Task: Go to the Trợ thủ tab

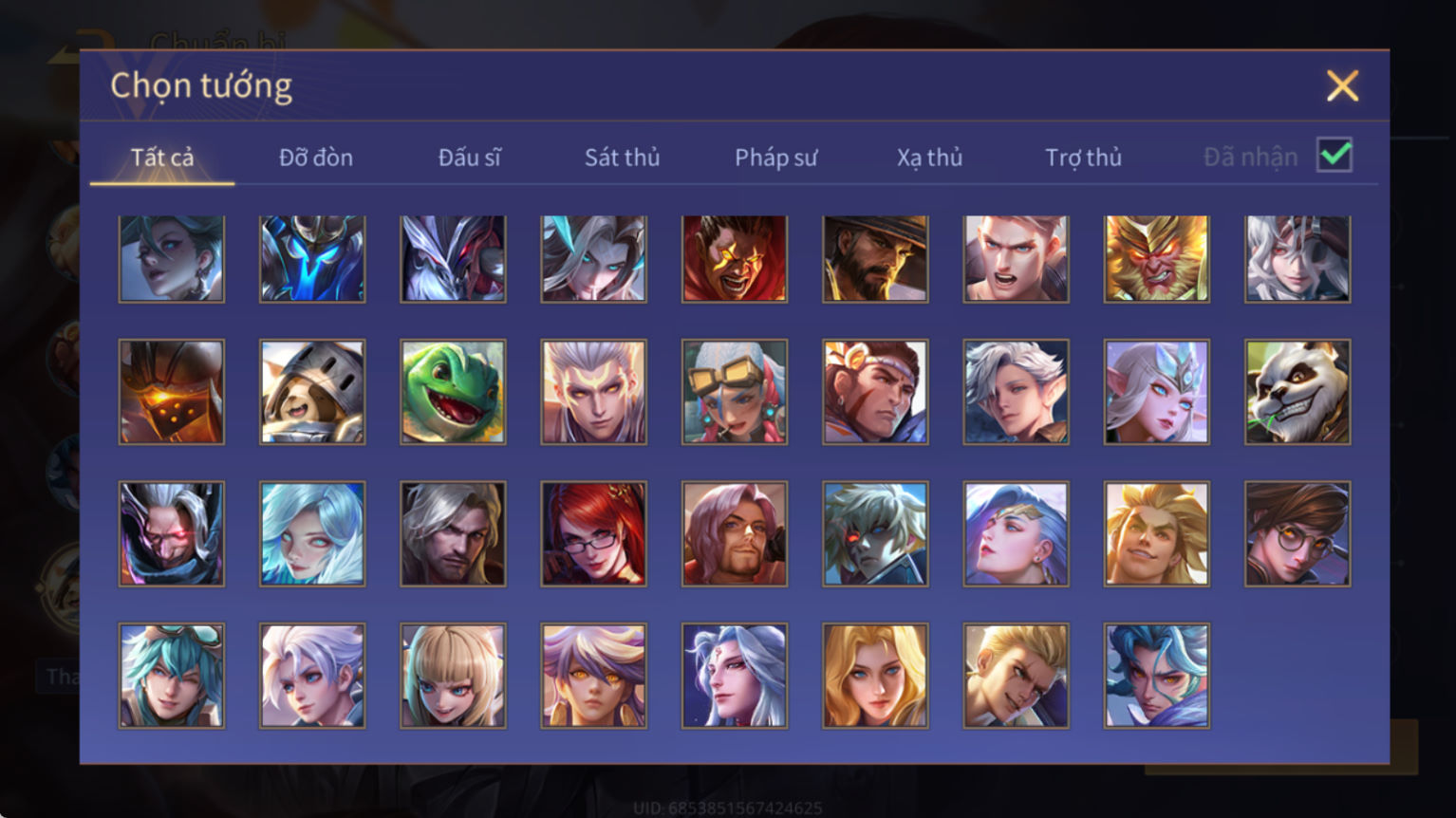Action: coord(1083,158)
